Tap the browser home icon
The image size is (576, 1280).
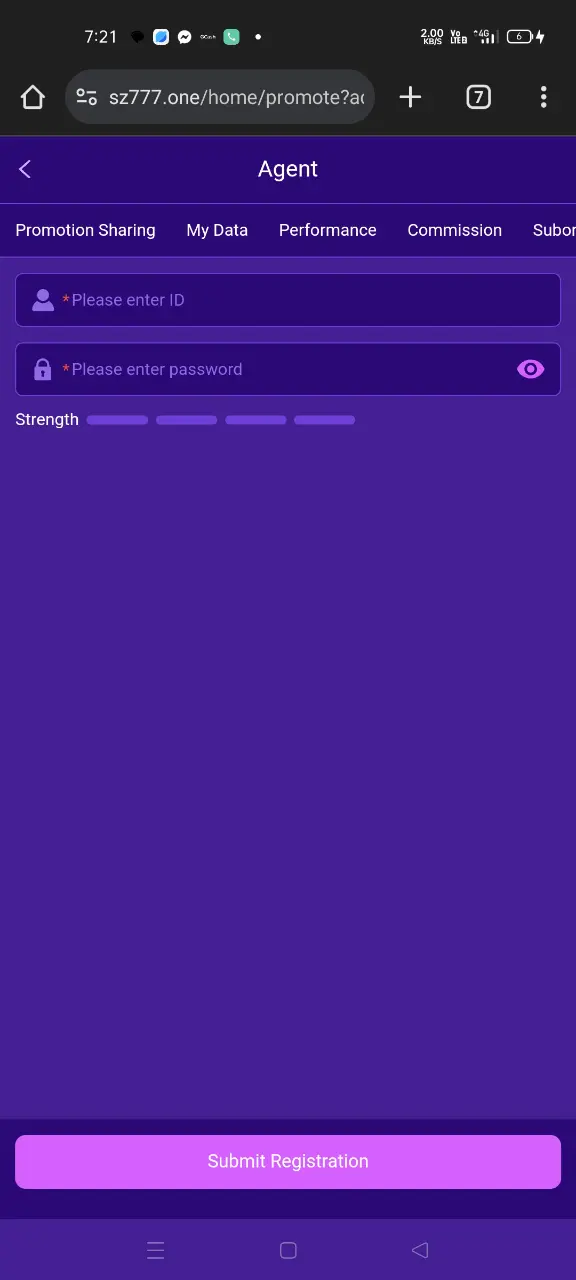point(33,97)
